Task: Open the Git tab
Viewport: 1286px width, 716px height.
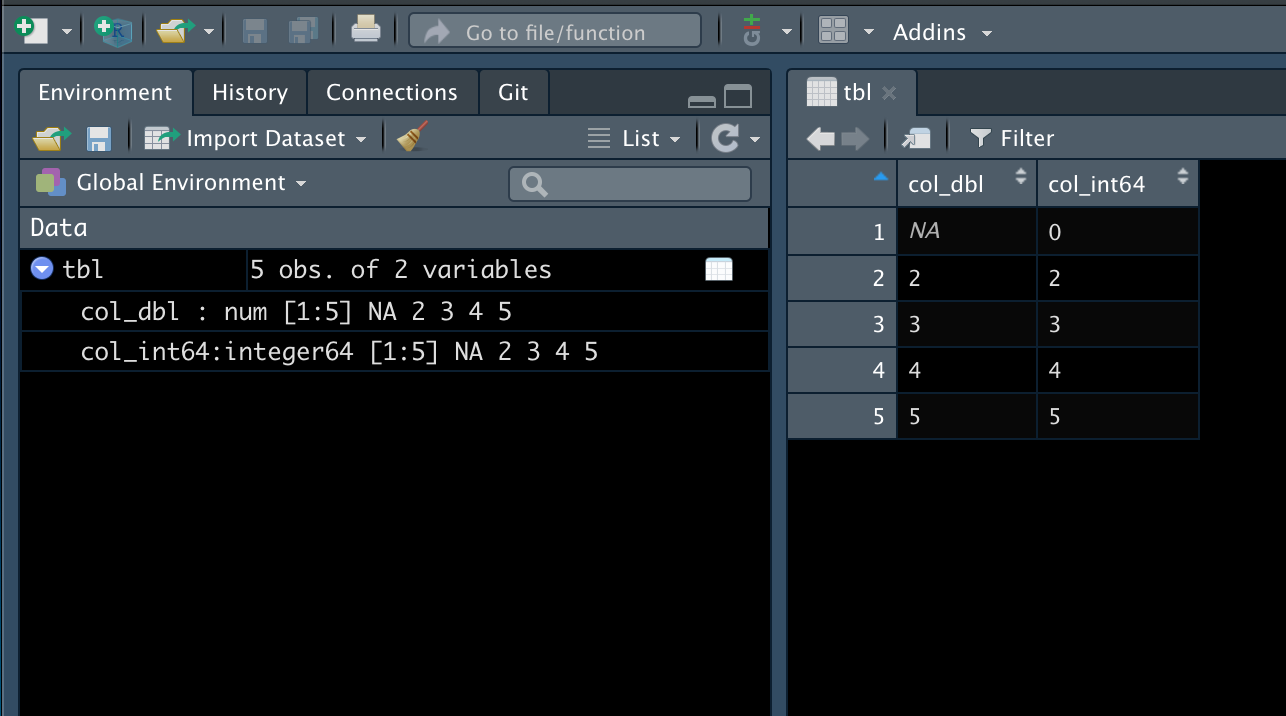Action: (x=513, y=92)
